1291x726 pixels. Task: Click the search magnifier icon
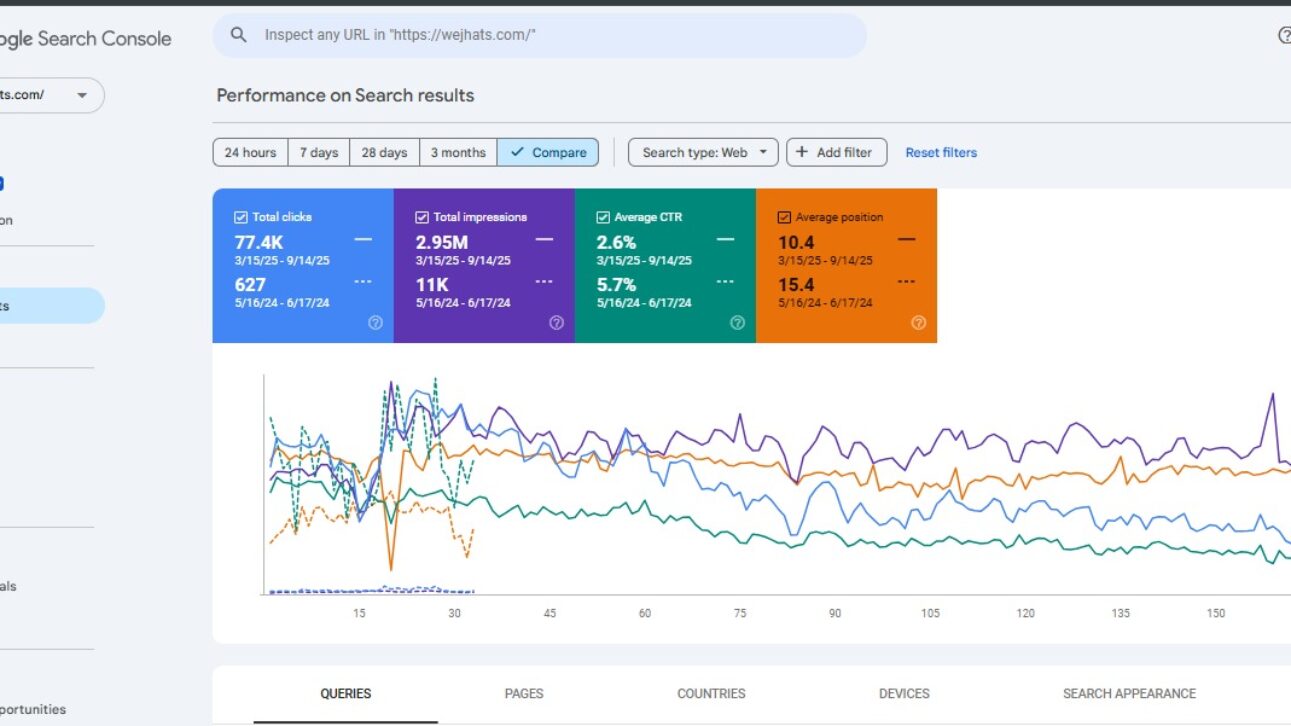click(x=238, y=35)
